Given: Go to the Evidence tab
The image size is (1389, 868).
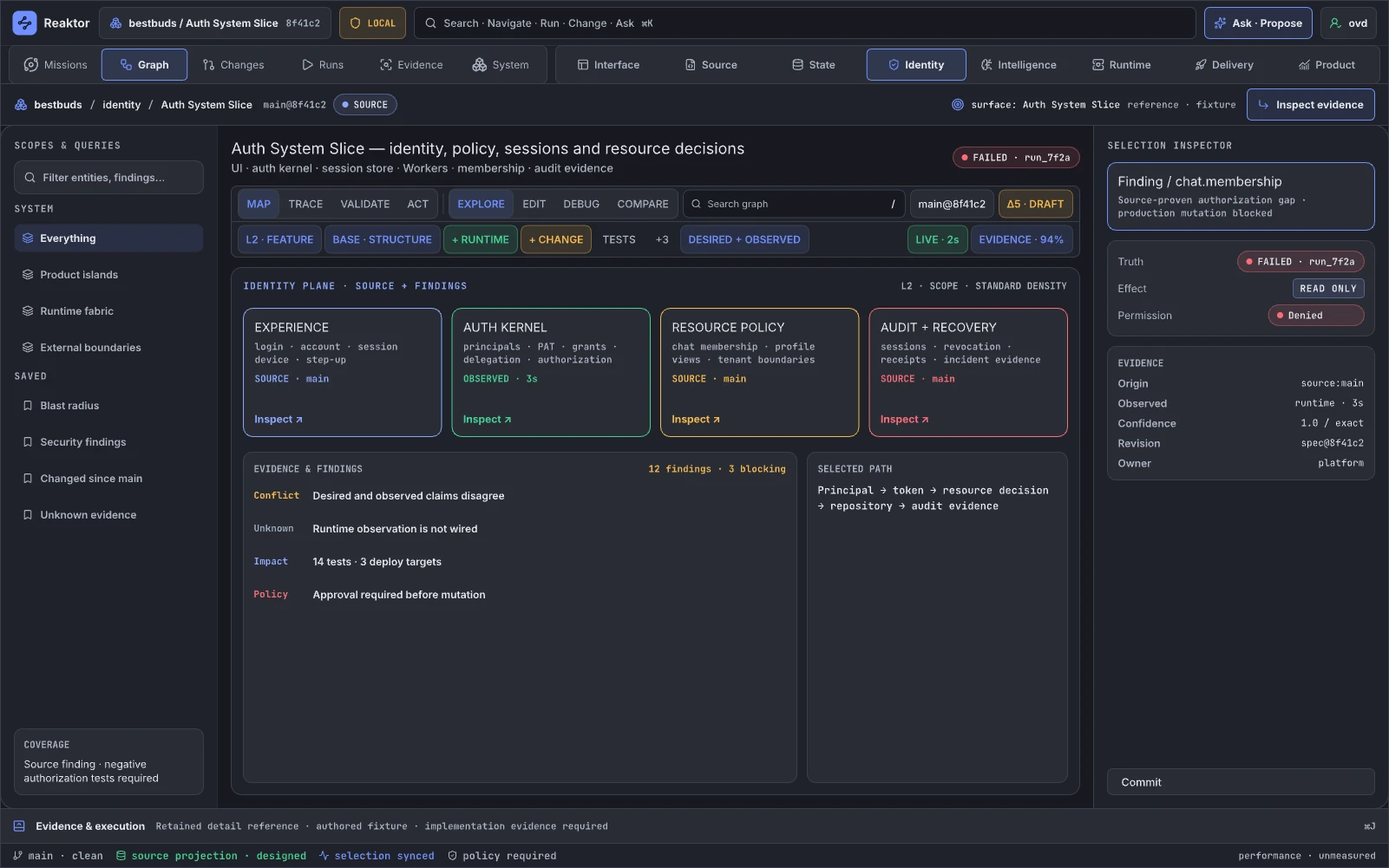Looking at the screenshot, I should 411,65.
